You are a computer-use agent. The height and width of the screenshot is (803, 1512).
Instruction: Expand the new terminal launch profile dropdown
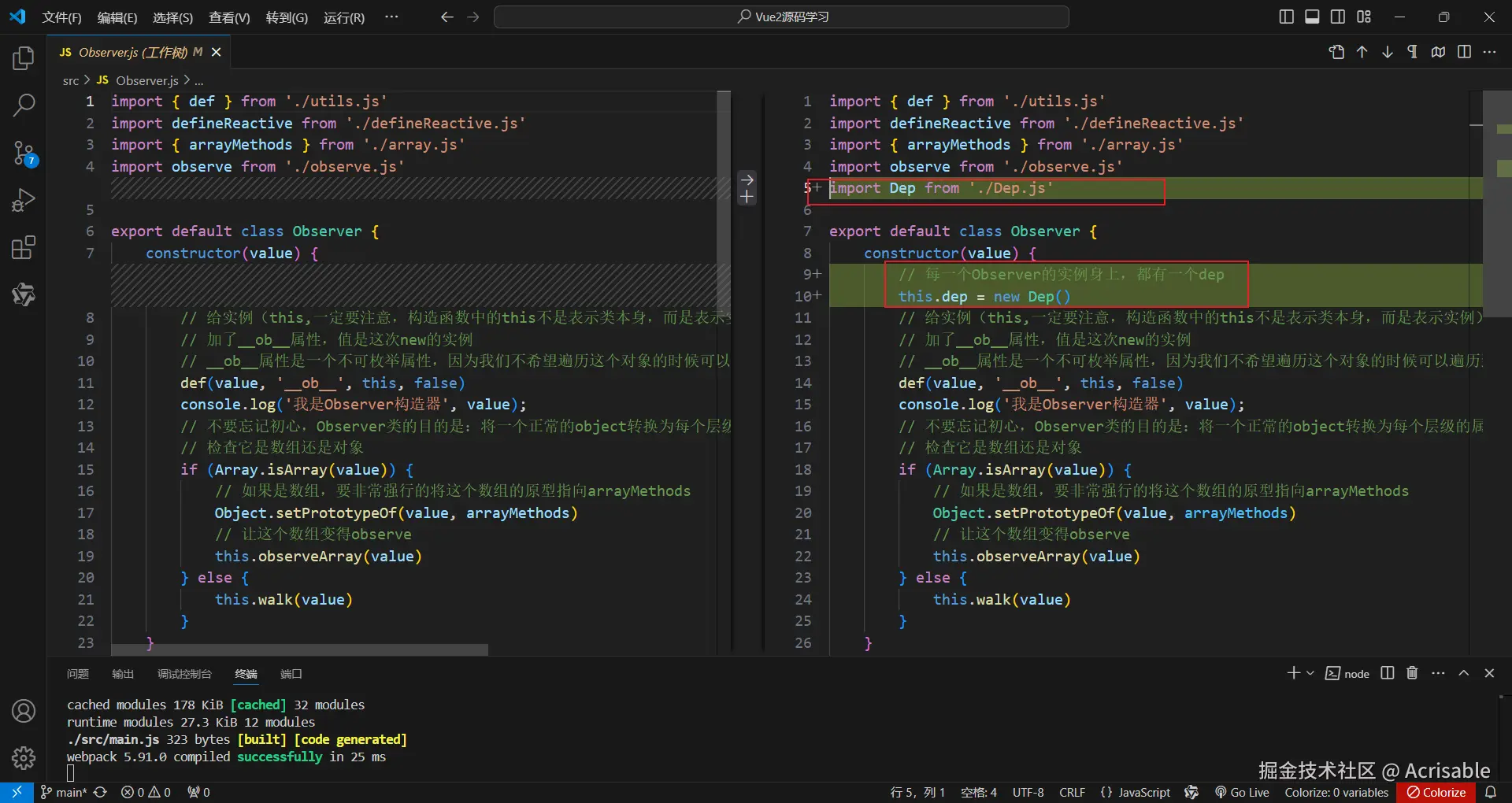point(1310,673)
